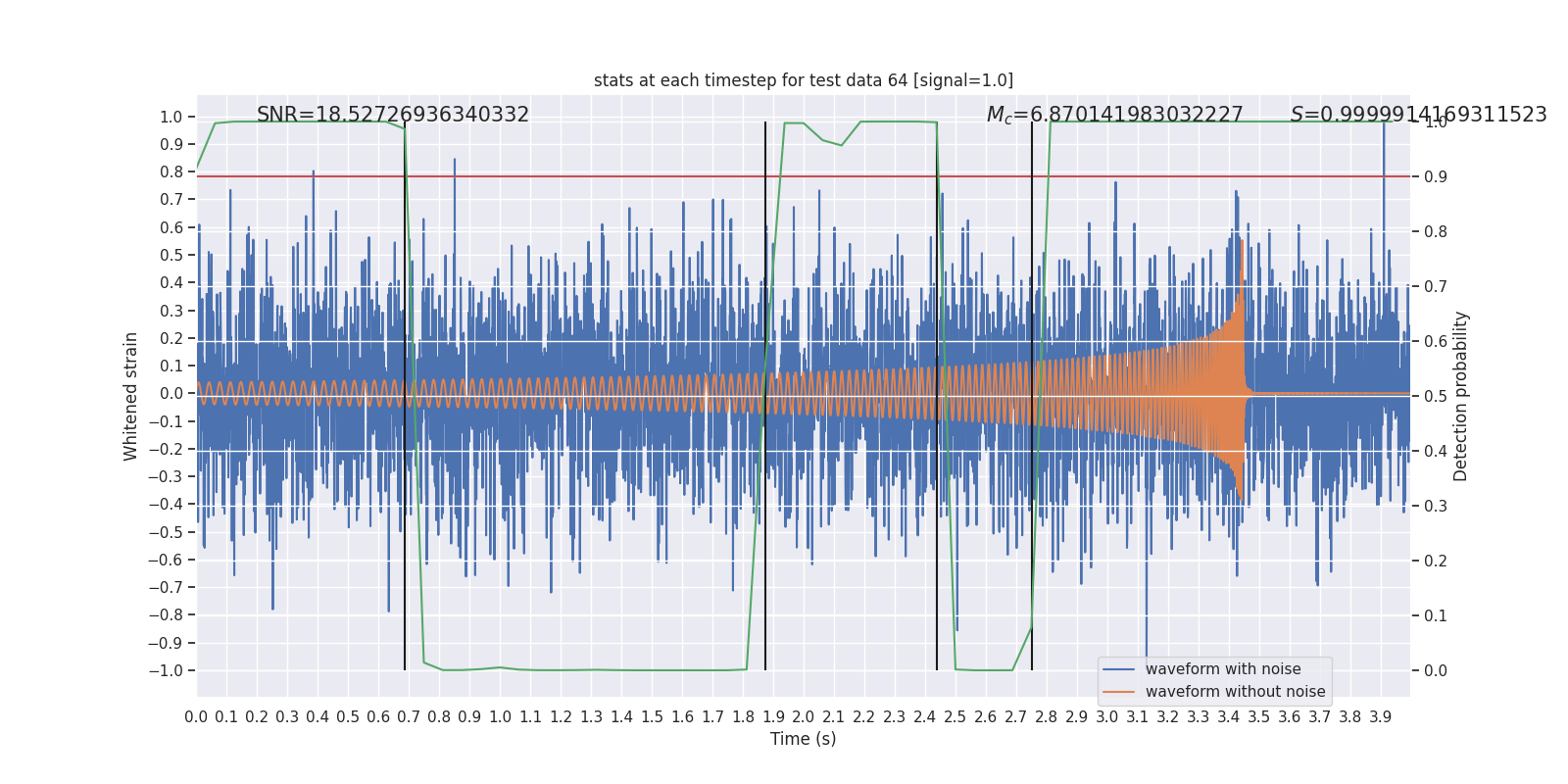The height and width of the screenshot is (784, 1568).
Task: Click left y-axis tick label 0.0
Action: point(171,394)
